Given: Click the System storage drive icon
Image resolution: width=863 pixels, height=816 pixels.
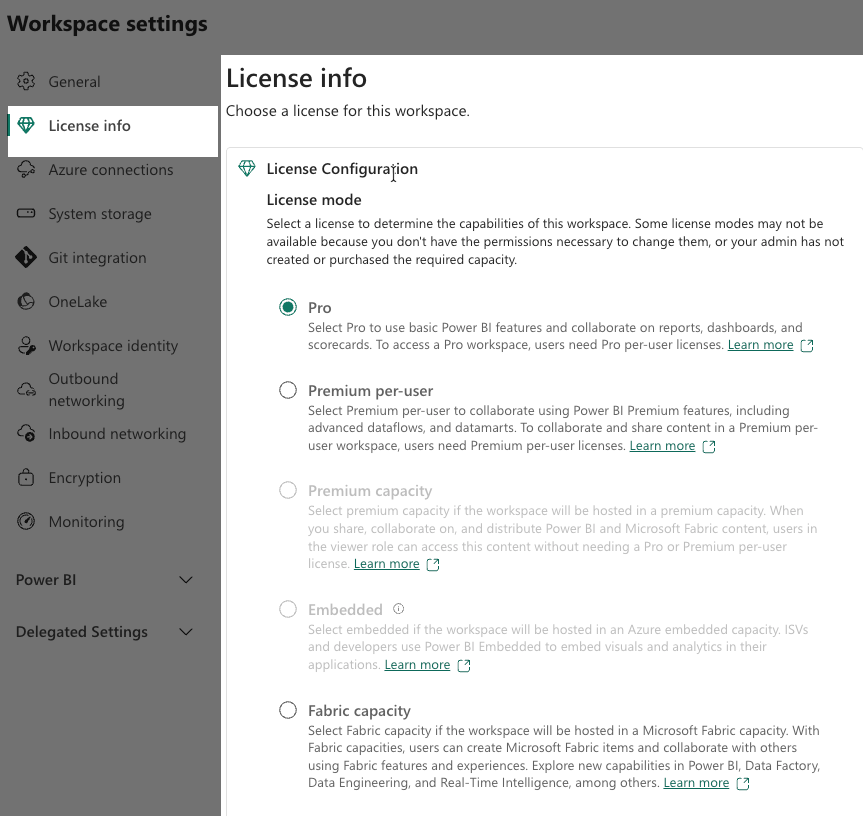Looking at the screenshot, I should click(26, 213).
